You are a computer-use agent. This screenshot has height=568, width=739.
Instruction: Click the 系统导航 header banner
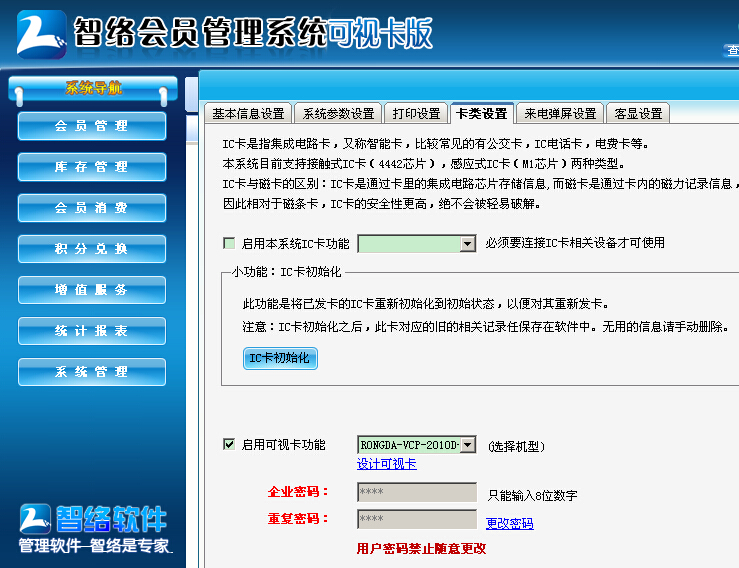click(93, 88)
